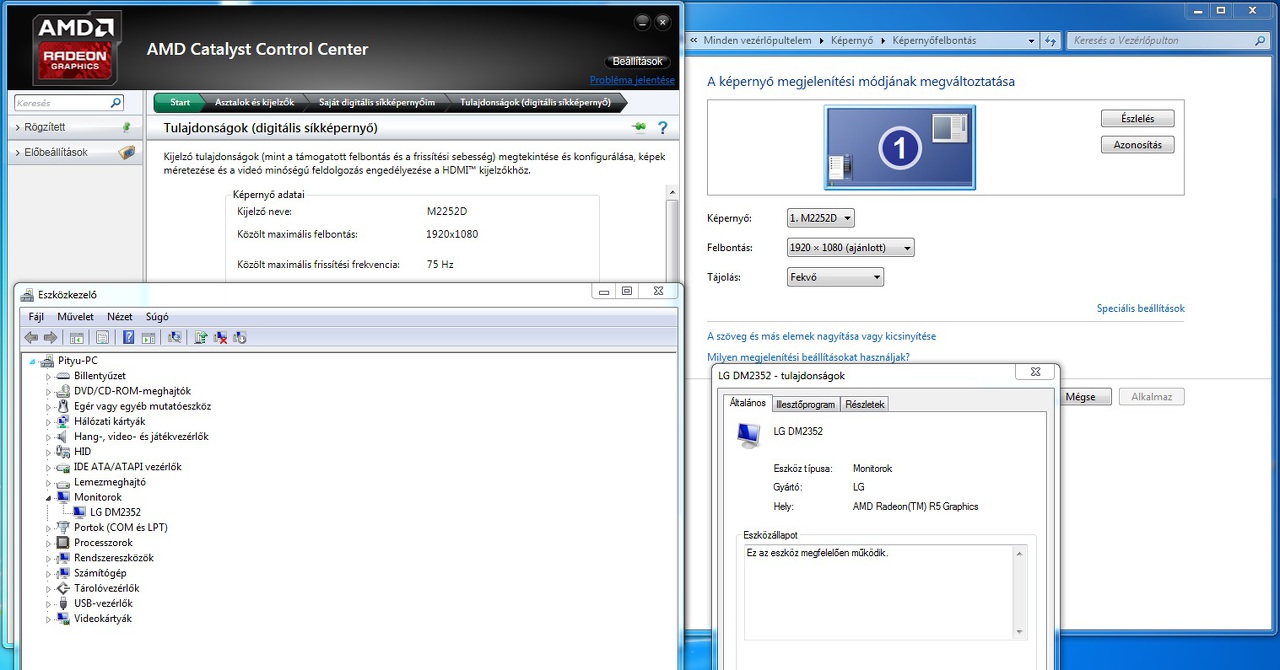
Task: Expand the DVD/CD-ROM-meghajtók category
Action: click(x=48, y=391)
